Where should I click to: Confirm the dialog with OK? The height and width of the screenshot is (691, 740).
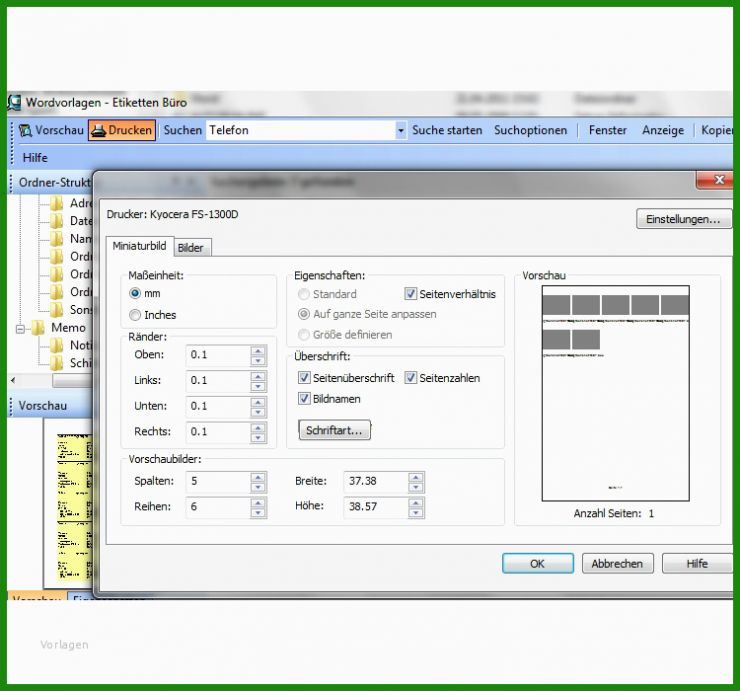coord(538,564)
